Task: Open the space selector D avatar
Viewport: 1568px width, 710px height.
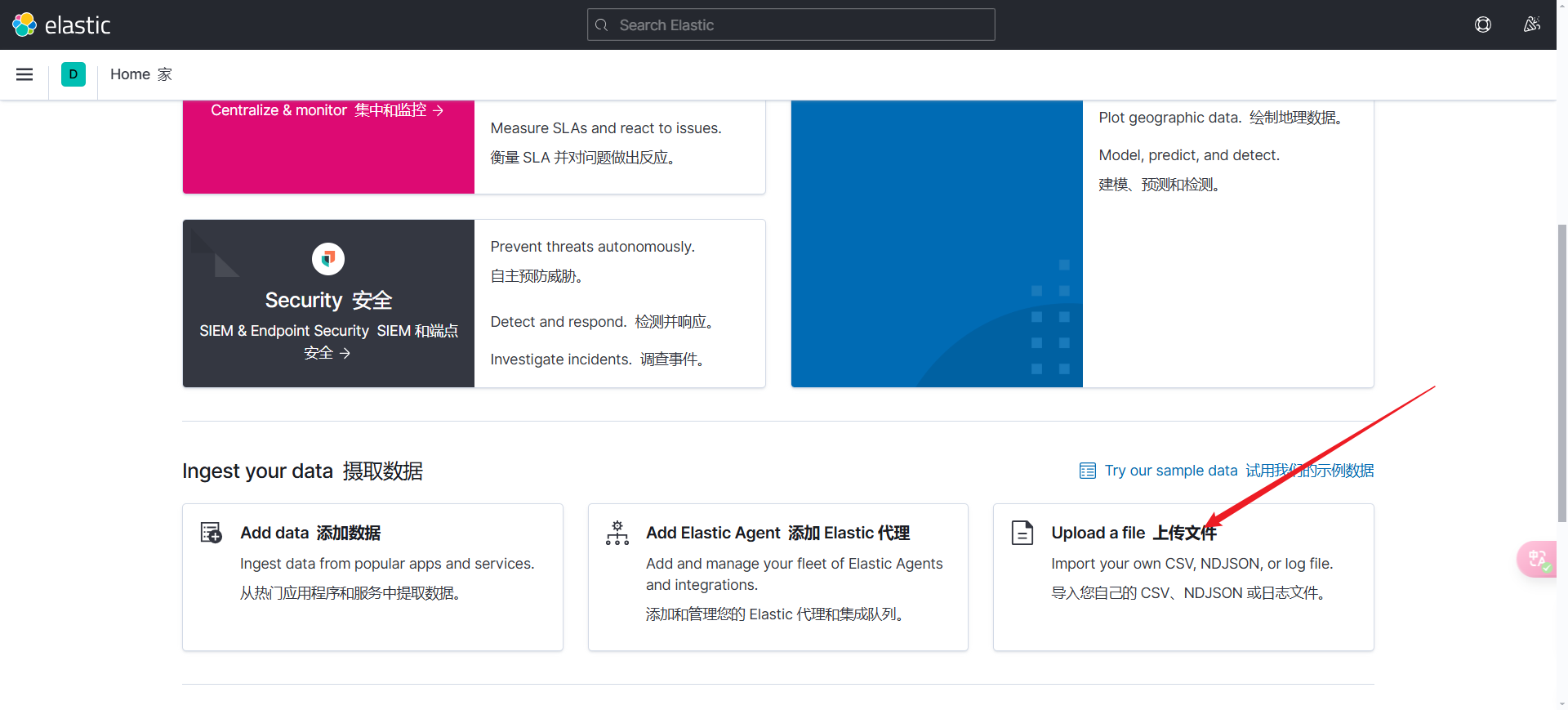Action: tap(73, 74)
